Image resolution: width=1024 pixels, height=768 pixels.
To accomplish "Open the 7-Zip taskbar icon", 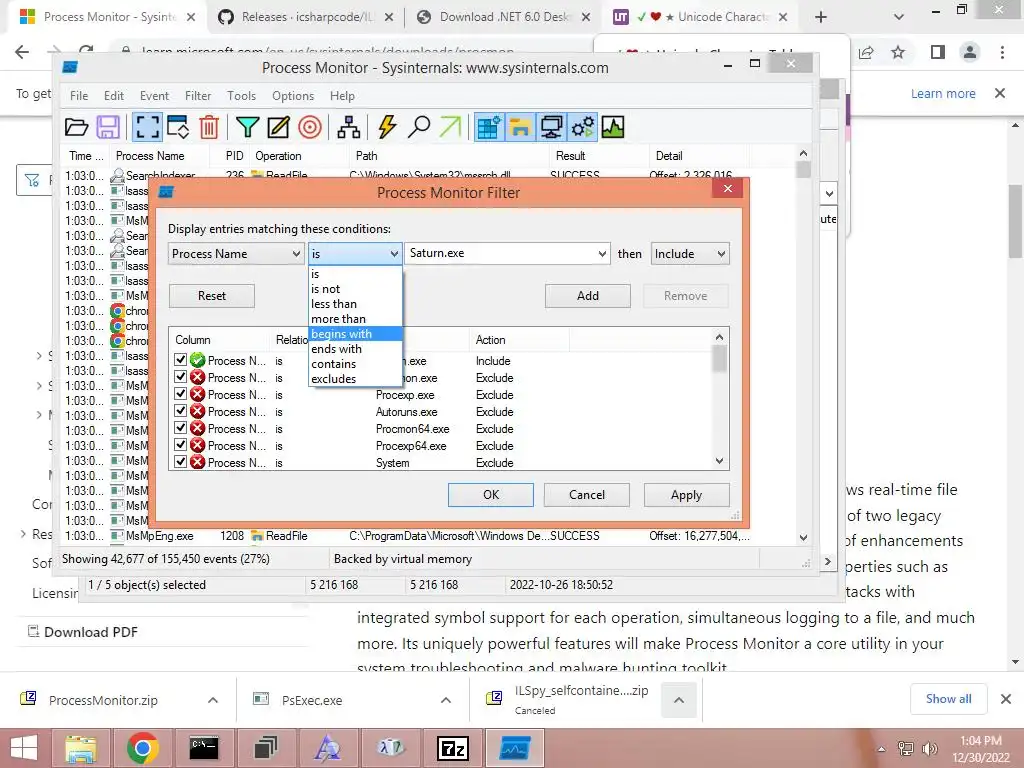I will 452,748.
